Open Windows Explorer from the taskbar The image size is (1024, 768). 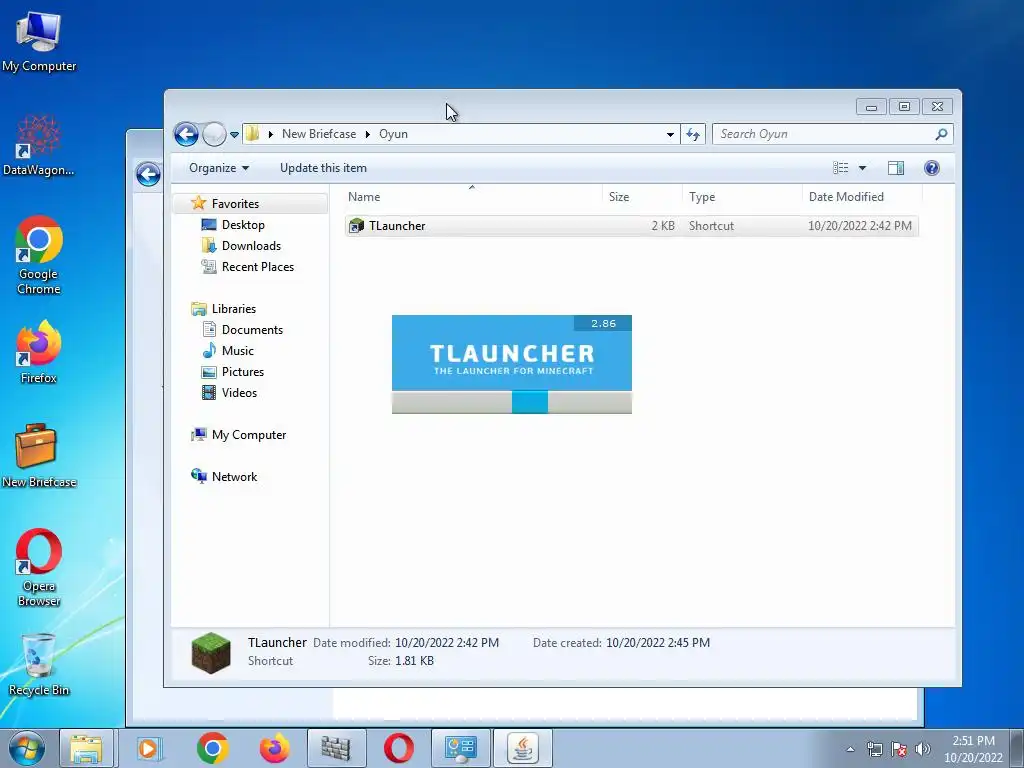pyautogui.click(x=87, y=748)
